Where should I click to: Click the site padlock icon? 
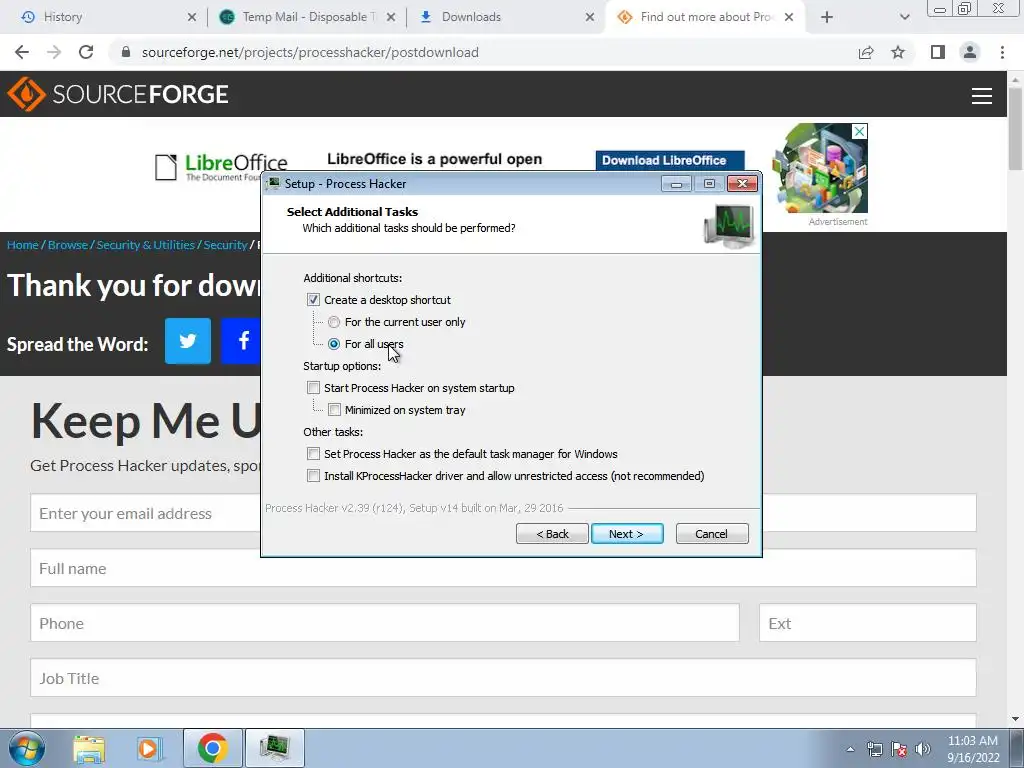point(126,52)
